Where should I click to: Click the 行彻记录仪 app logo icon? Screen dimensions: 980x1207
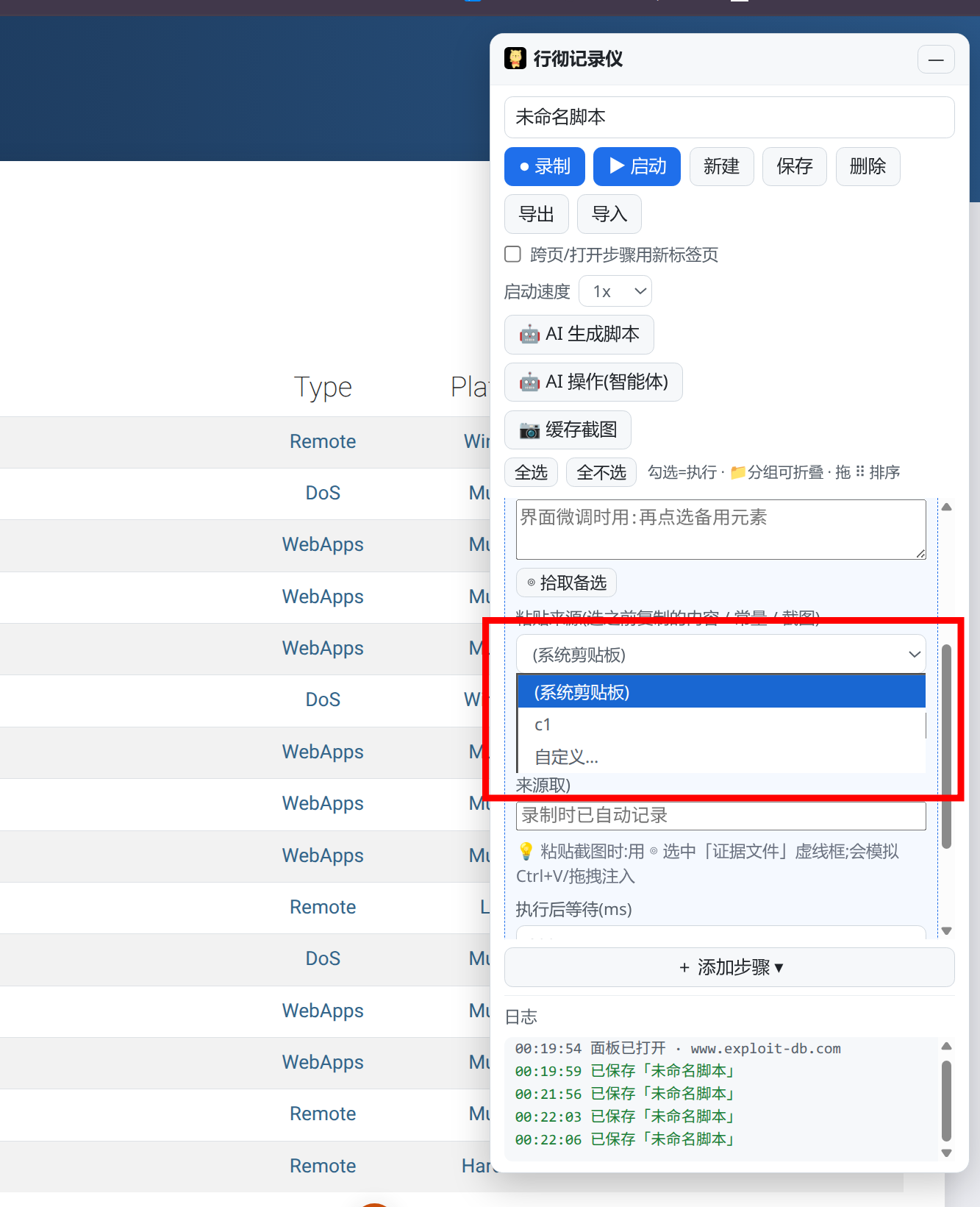515,59
